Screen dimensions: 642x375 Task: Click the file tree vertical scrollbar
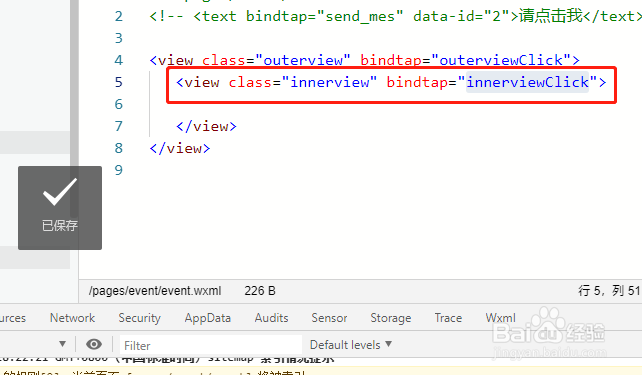coord(74,108)
